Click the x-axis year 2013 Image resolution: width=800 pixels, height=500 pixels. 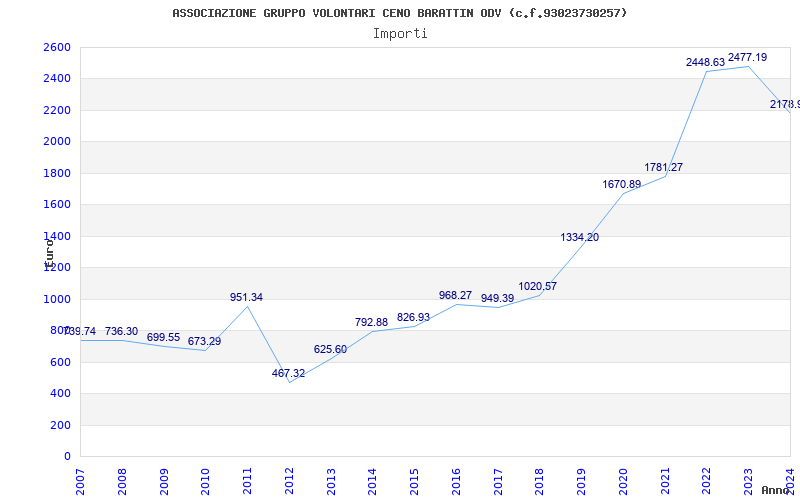point(331,482)
